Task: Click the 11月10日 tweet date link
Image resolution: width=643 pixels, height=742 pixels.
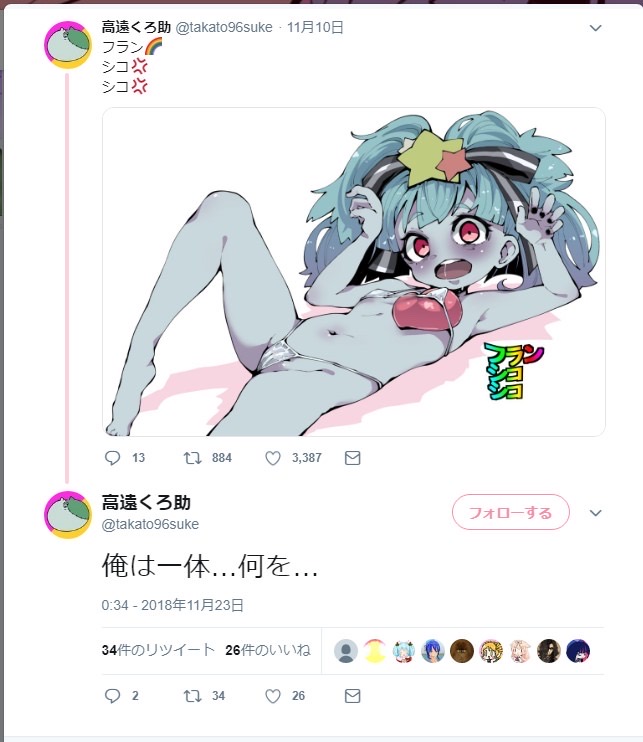Action: 315,27
